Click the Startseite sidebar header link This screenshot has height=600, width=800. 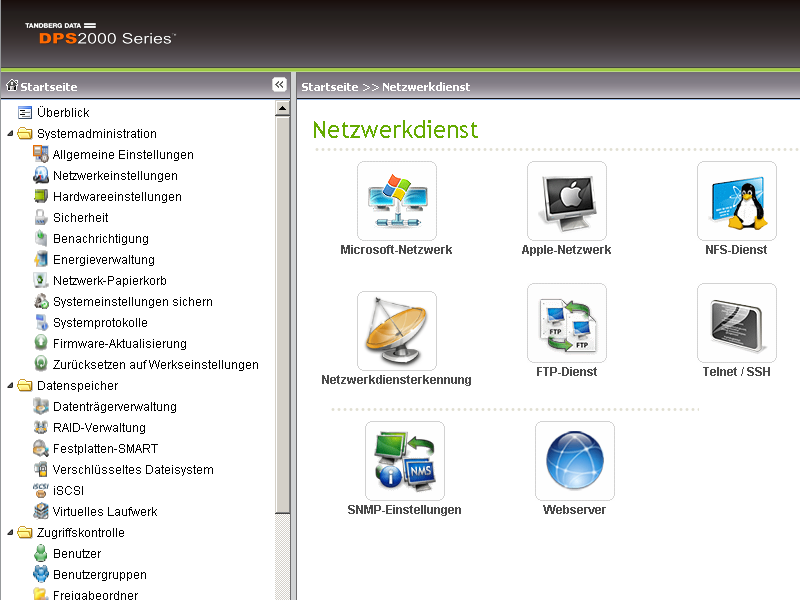click(48, 87)
